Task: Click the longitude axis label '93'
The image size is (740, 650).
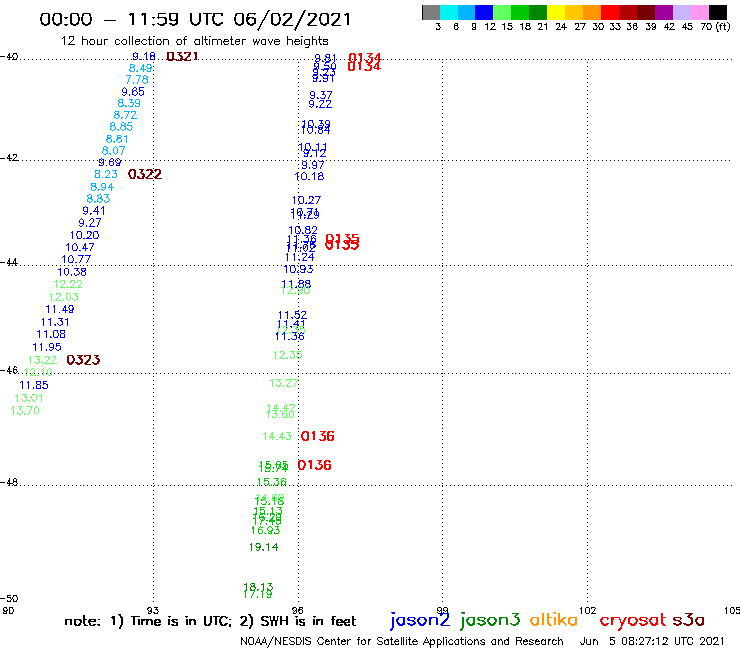Action: pos(153,610)
